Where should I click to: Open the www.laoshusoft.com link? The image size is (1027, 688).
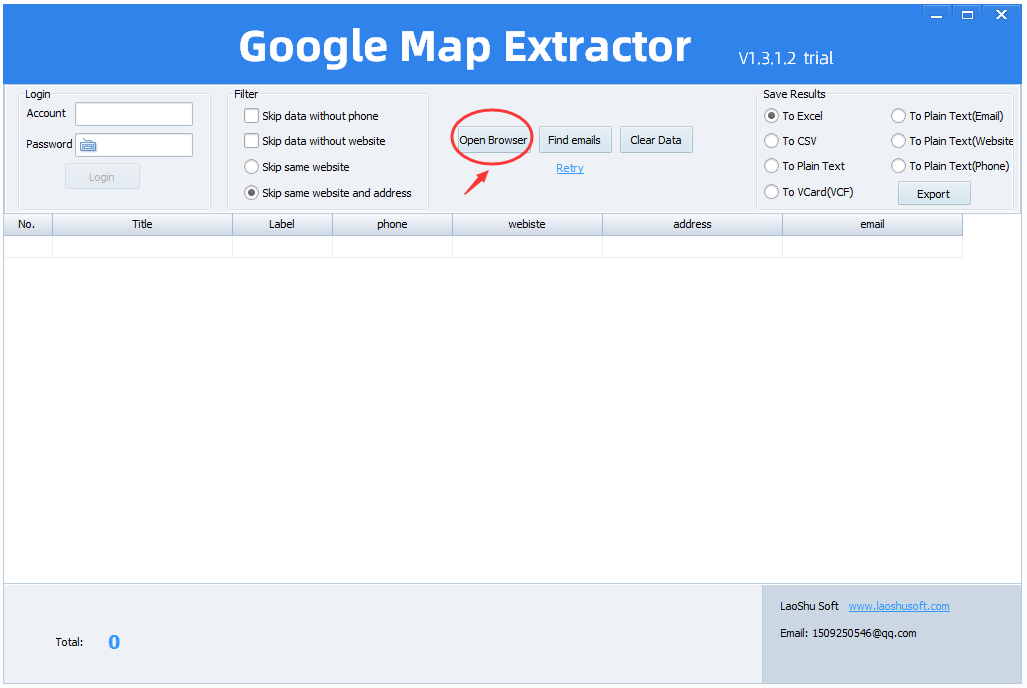898,606
